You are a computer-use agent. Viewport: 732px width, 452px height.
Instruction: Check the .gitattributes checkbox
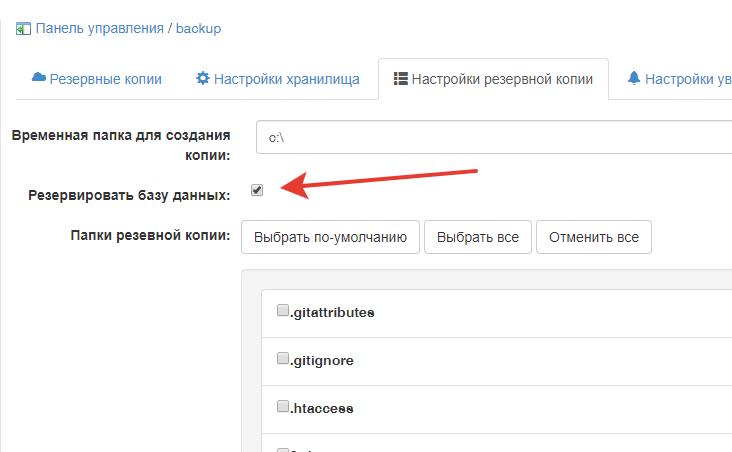(x=283, y=310)
